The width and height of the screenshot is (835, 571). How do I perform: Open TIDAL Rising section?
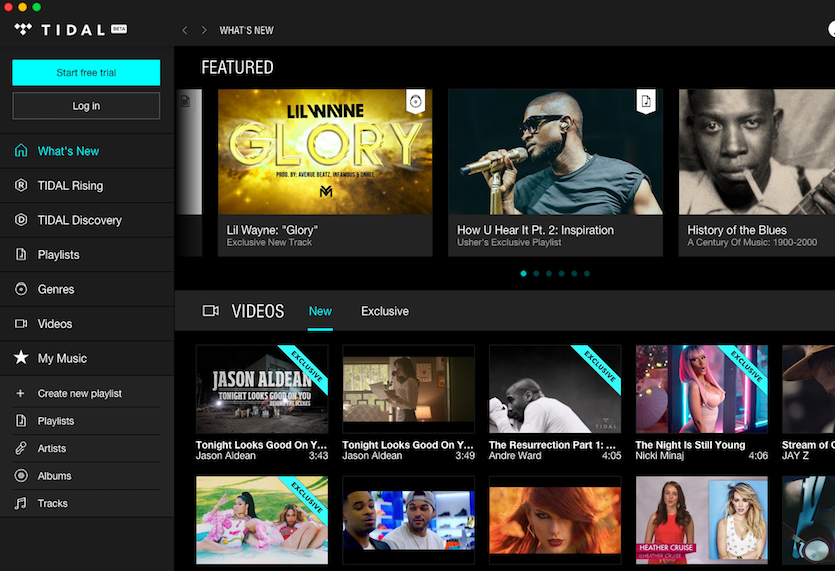[x=87, y=185]
